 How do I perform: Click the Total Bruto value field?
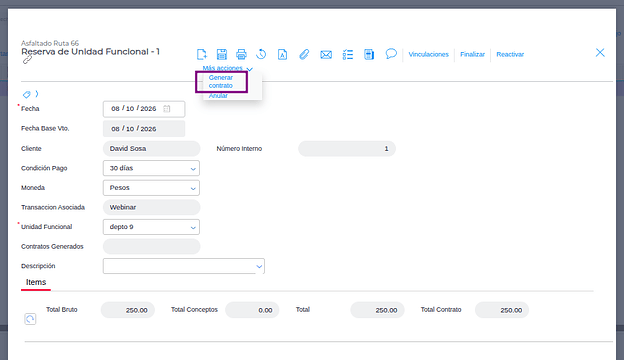pyautogui.click(x=128, y=310)
